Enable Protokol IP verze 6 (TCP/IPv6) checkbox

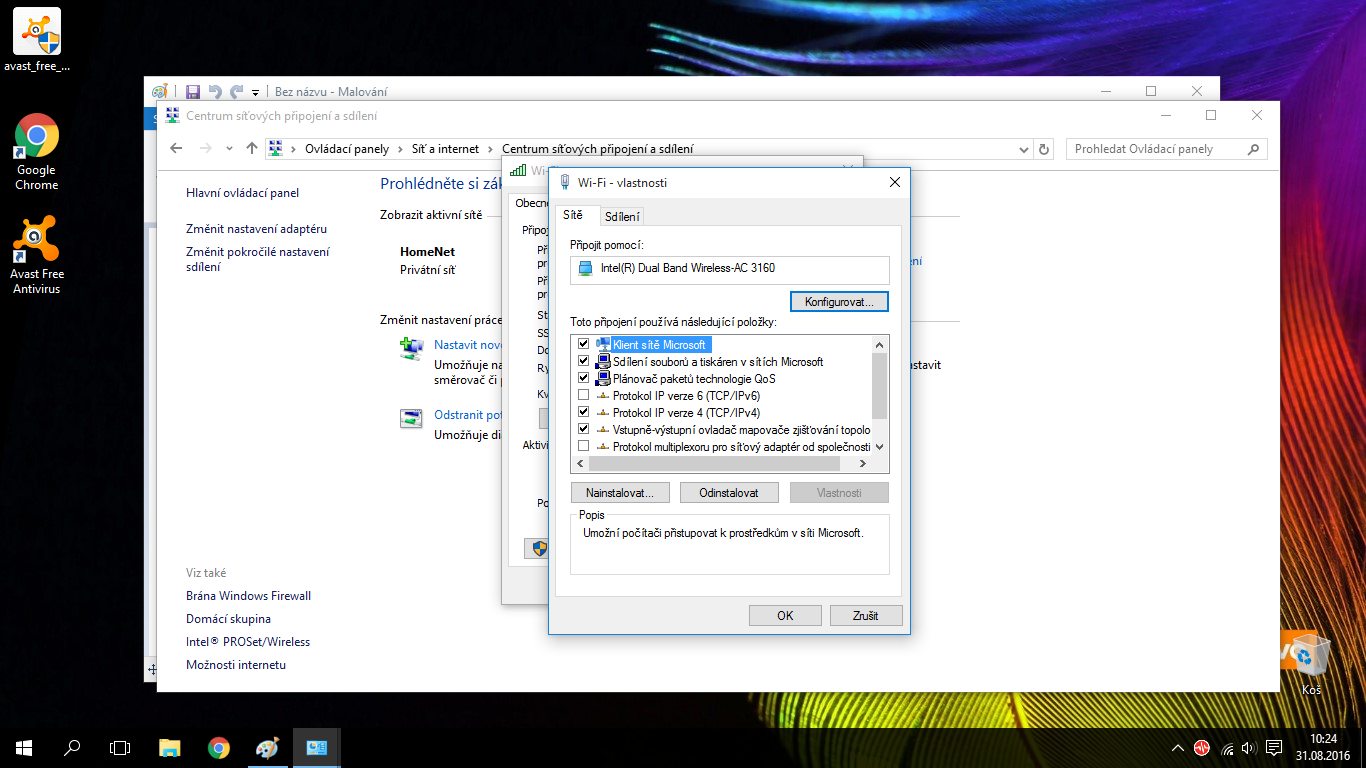pos(584,396)
